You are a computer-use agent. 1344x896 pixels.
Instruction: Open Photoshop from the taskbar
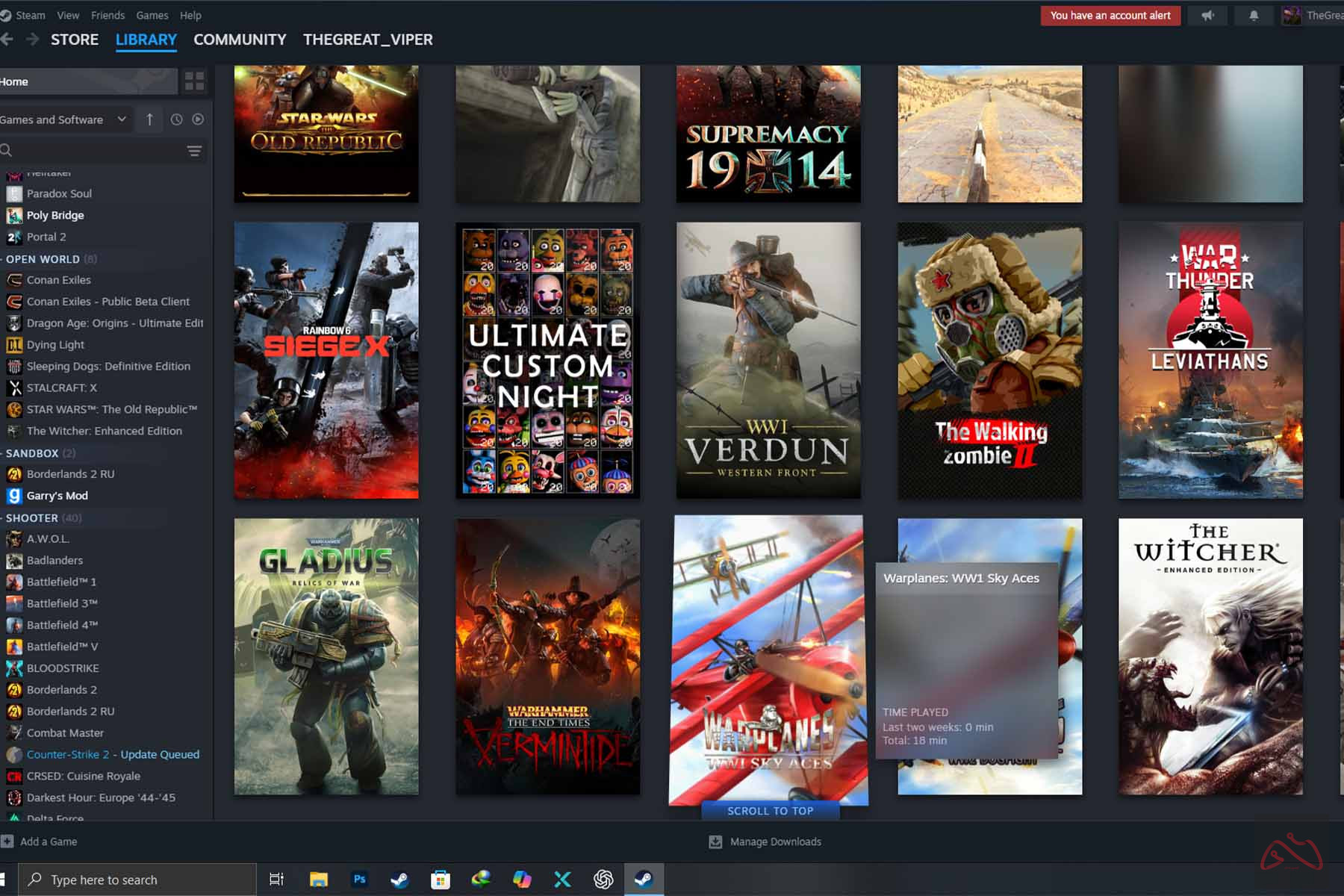pyautogui.click(x=359, y=879)
